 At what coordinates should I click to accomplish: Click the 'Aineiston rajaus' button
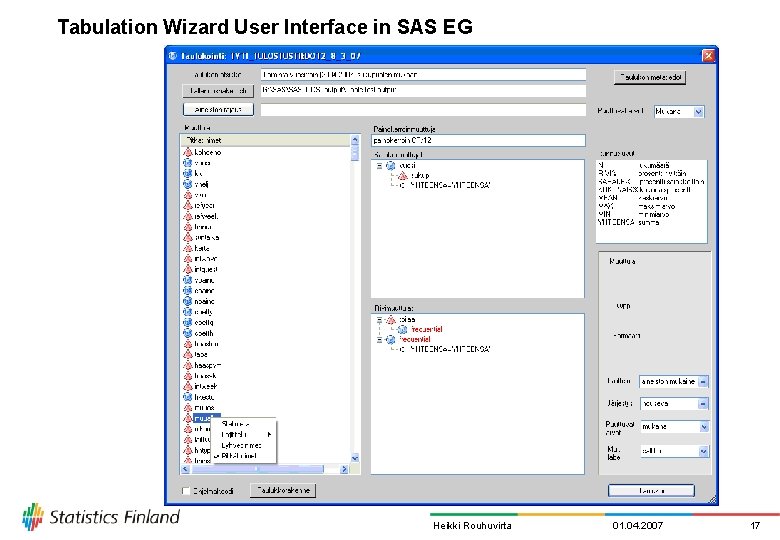pos(218,109)
